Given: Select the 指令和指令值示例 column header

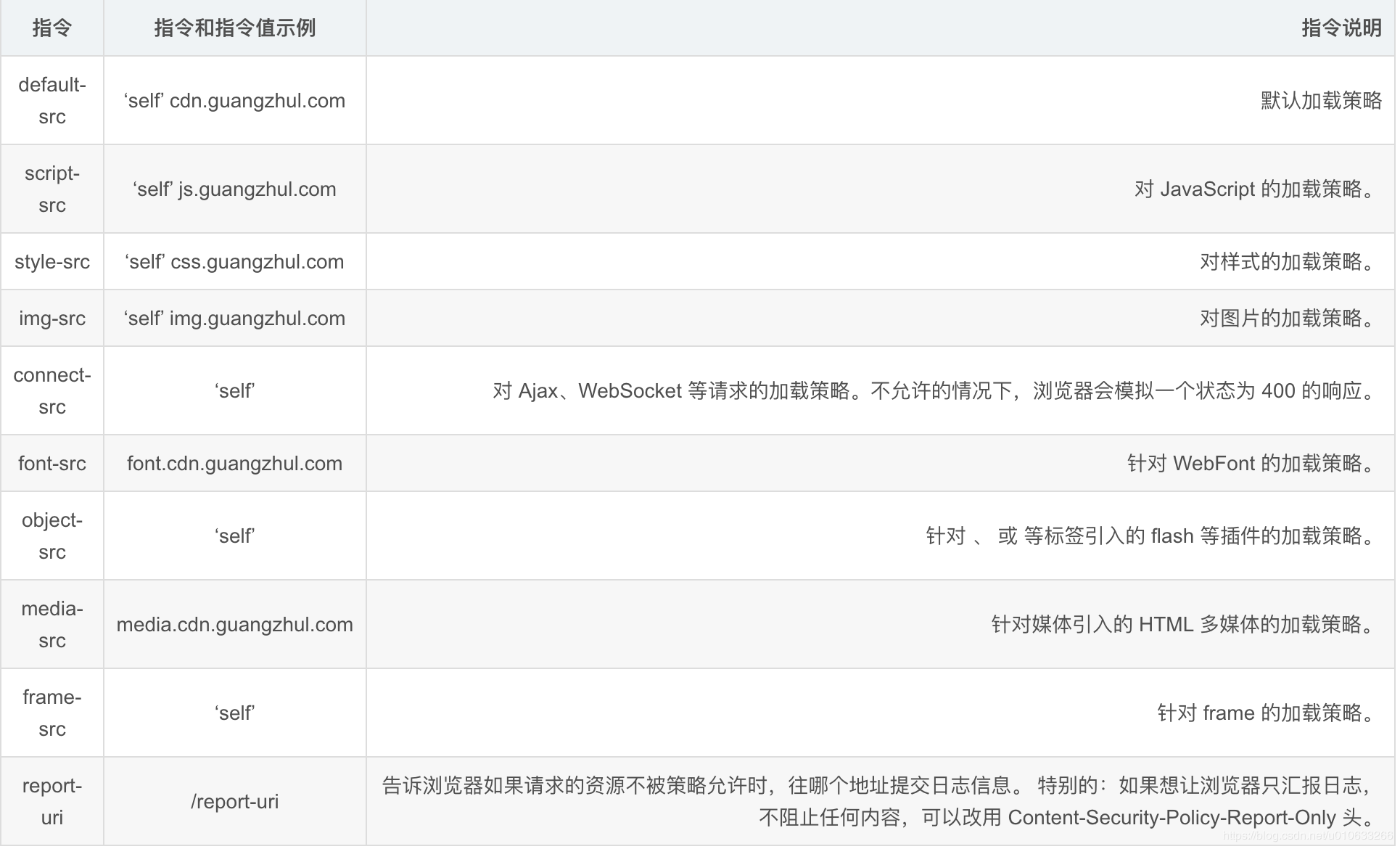Looking at the screenshot, I should point(235,28).
